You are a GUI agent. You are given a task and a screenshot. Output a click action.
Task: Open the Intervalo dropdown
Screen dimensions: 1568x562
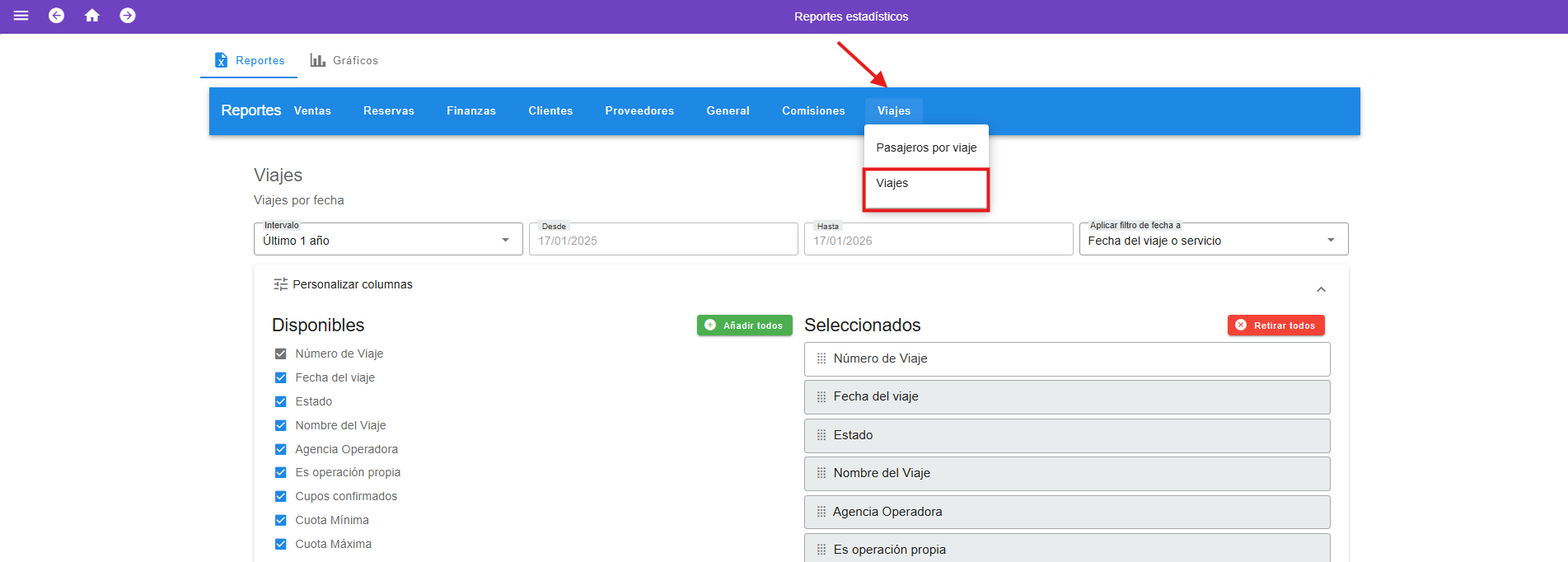(x=388, y=240)
